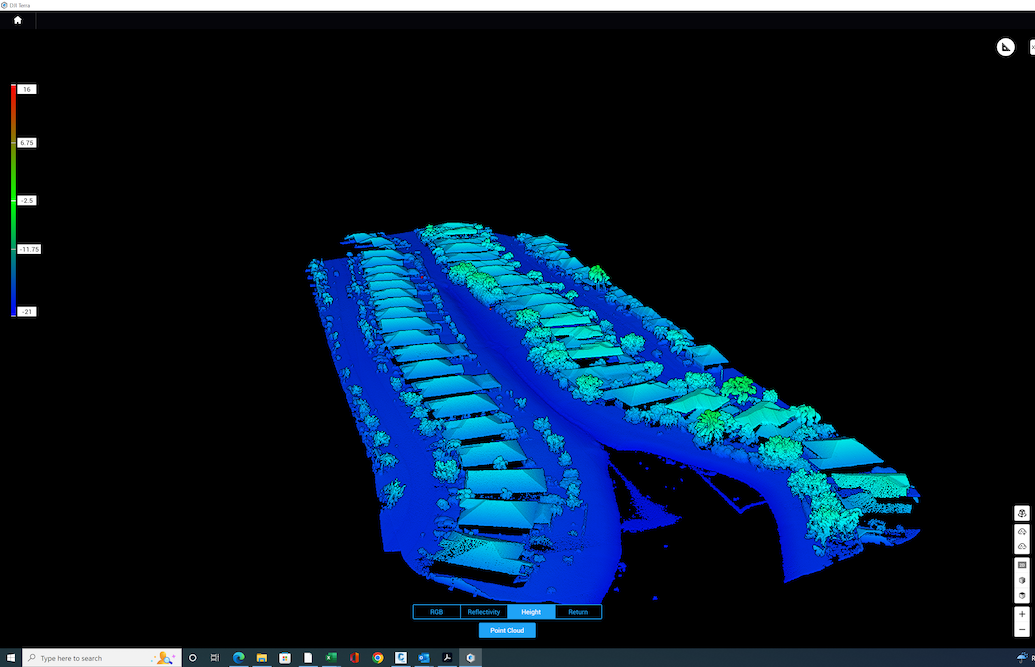The height and width of the screenshot is (667, 1035).
Task: Switch coloring to Reflectivity mode
Action: (483, 612)
